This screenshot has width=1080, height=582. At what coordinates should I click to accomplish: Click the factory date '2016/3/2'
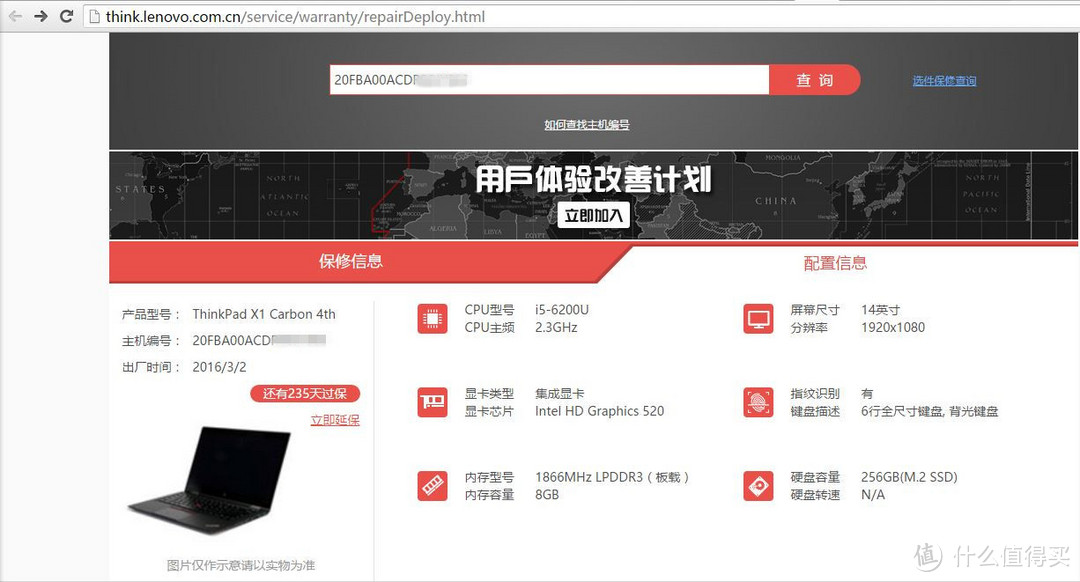click(x=219, y=367)
